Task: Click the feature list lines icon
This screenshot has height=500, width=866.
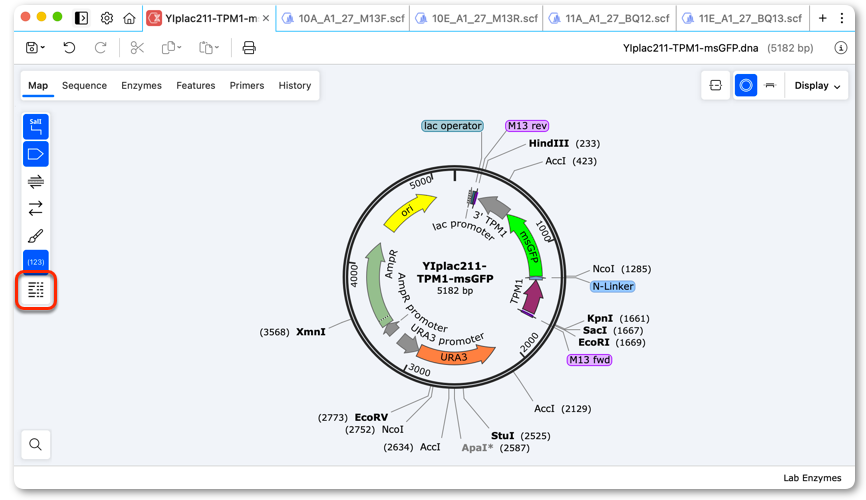Action: pos(36,290)
